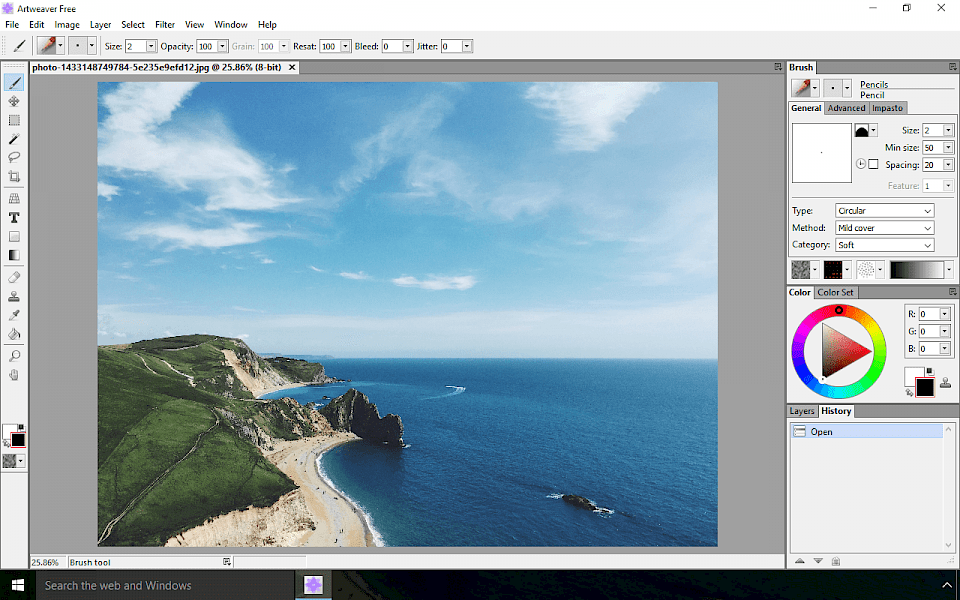Screen dimensions: 960x600
Task: Reset default colors icon in Color panel
Action: pos(929,371)
